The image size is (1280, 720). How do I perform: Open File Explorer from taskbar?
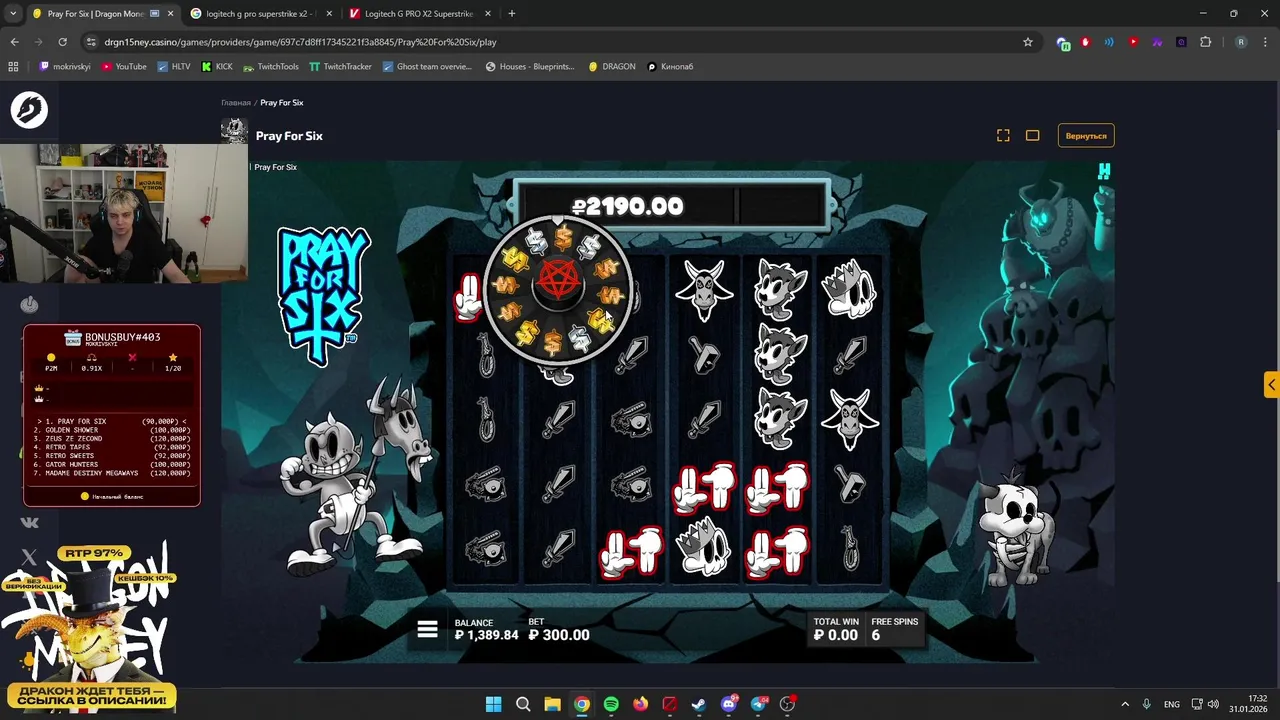point(552,704)
